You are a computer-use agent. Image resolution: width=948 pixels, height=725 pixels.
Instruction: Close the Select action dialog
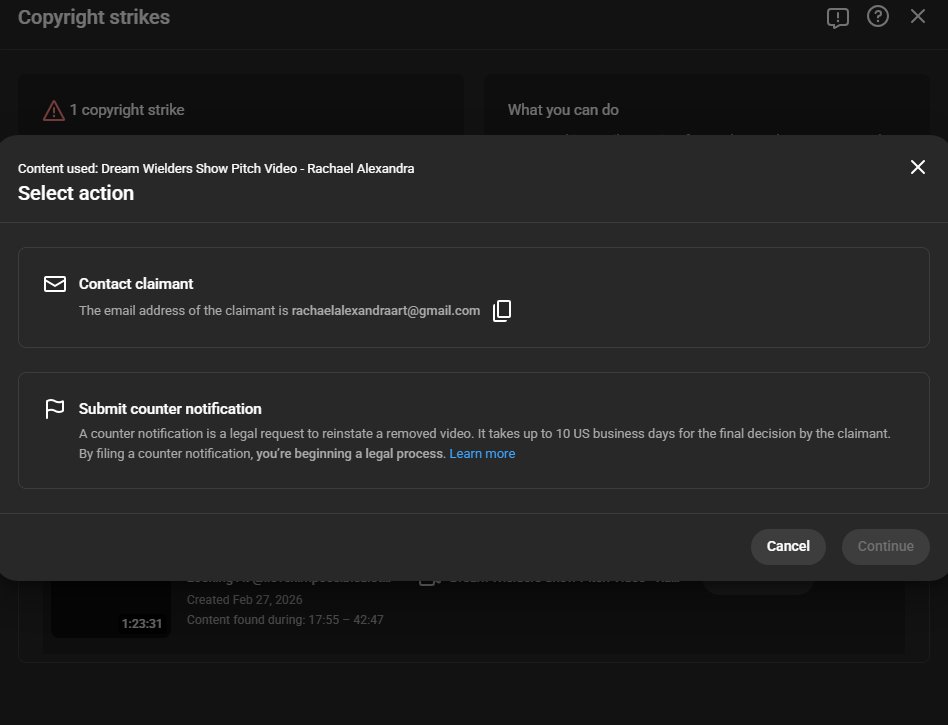[917, 167]
